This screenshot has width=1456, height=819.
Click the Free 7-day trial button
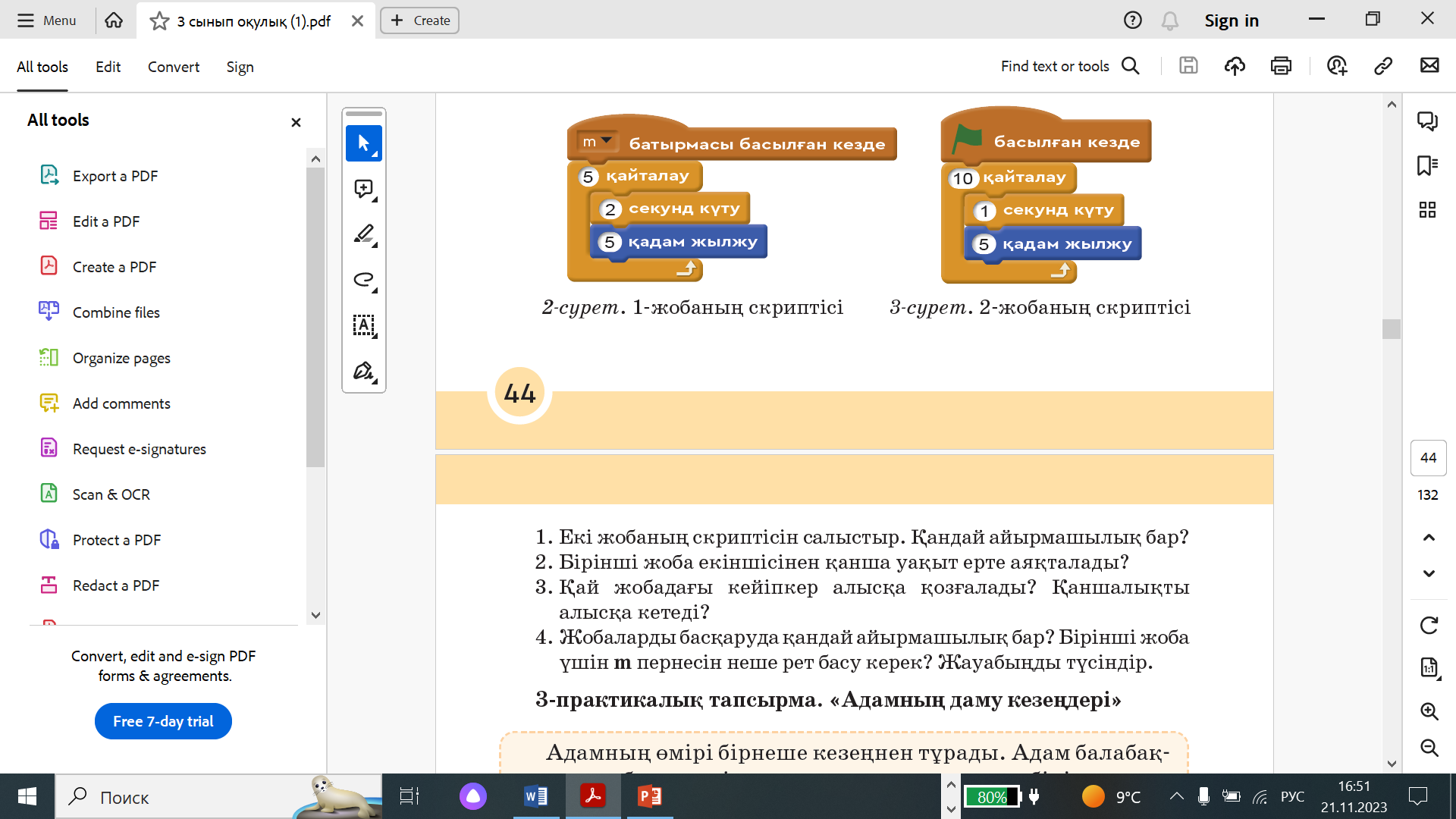(x=163, y=721)
